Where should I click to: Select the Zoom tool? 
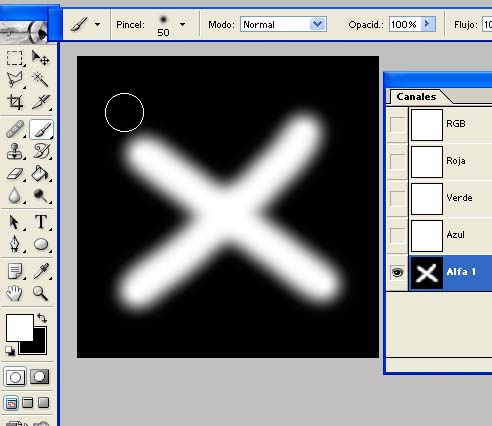point(40,293)
